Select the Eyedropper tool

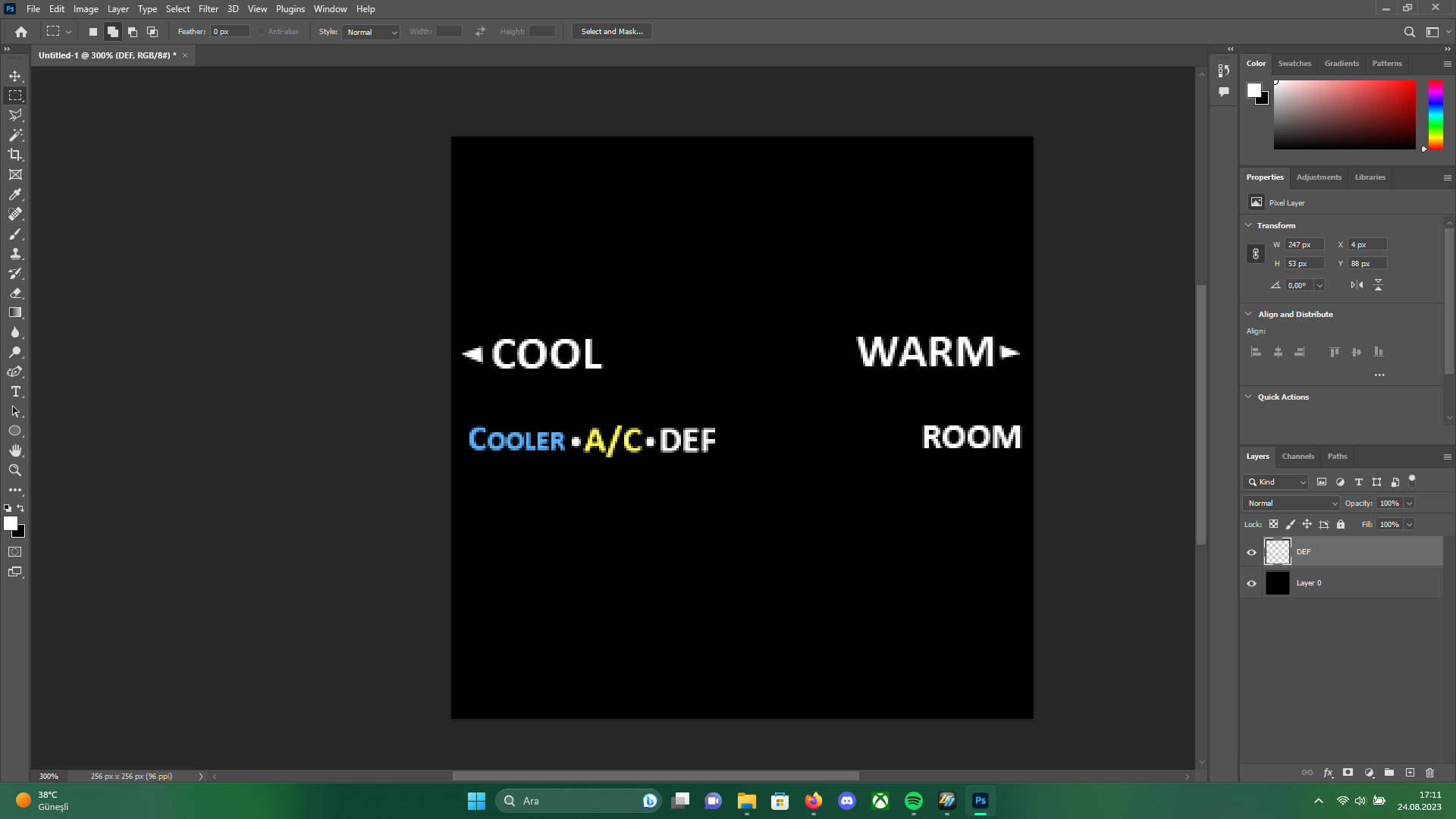tap(15, 194)
